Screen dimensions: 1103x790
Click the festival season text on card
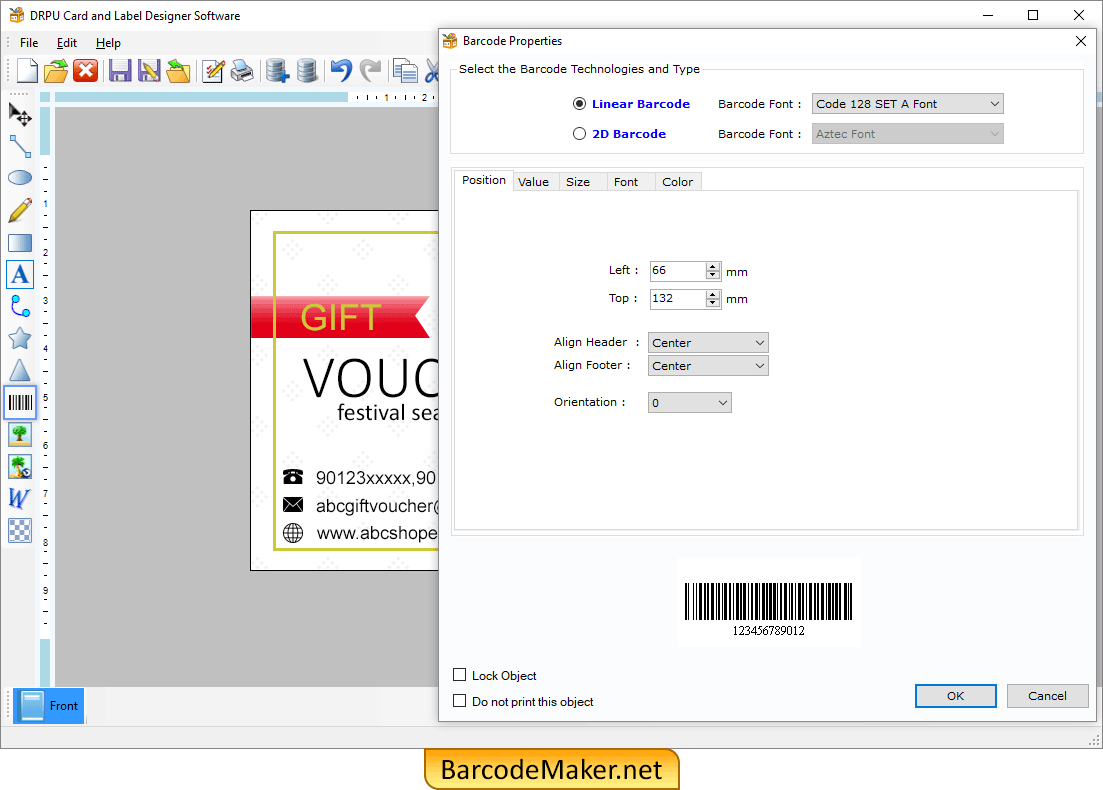click(x=388, y=413)
